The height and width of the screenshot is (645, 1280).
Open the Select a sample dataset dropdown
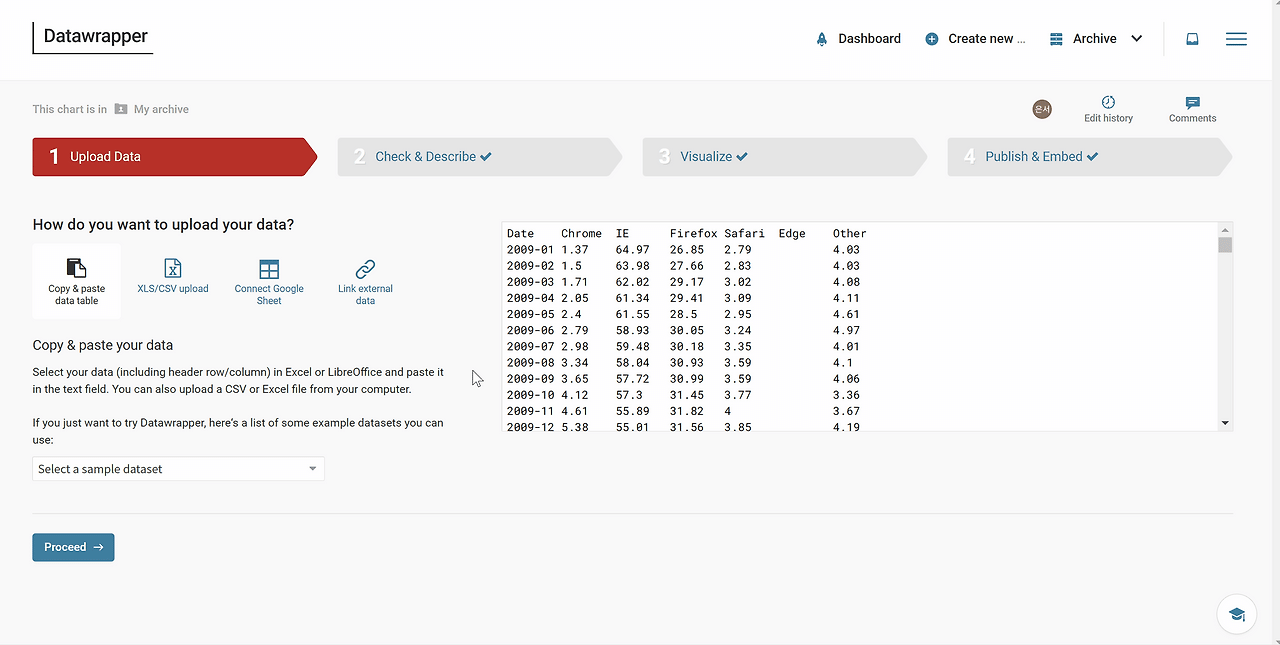[178, 469]
